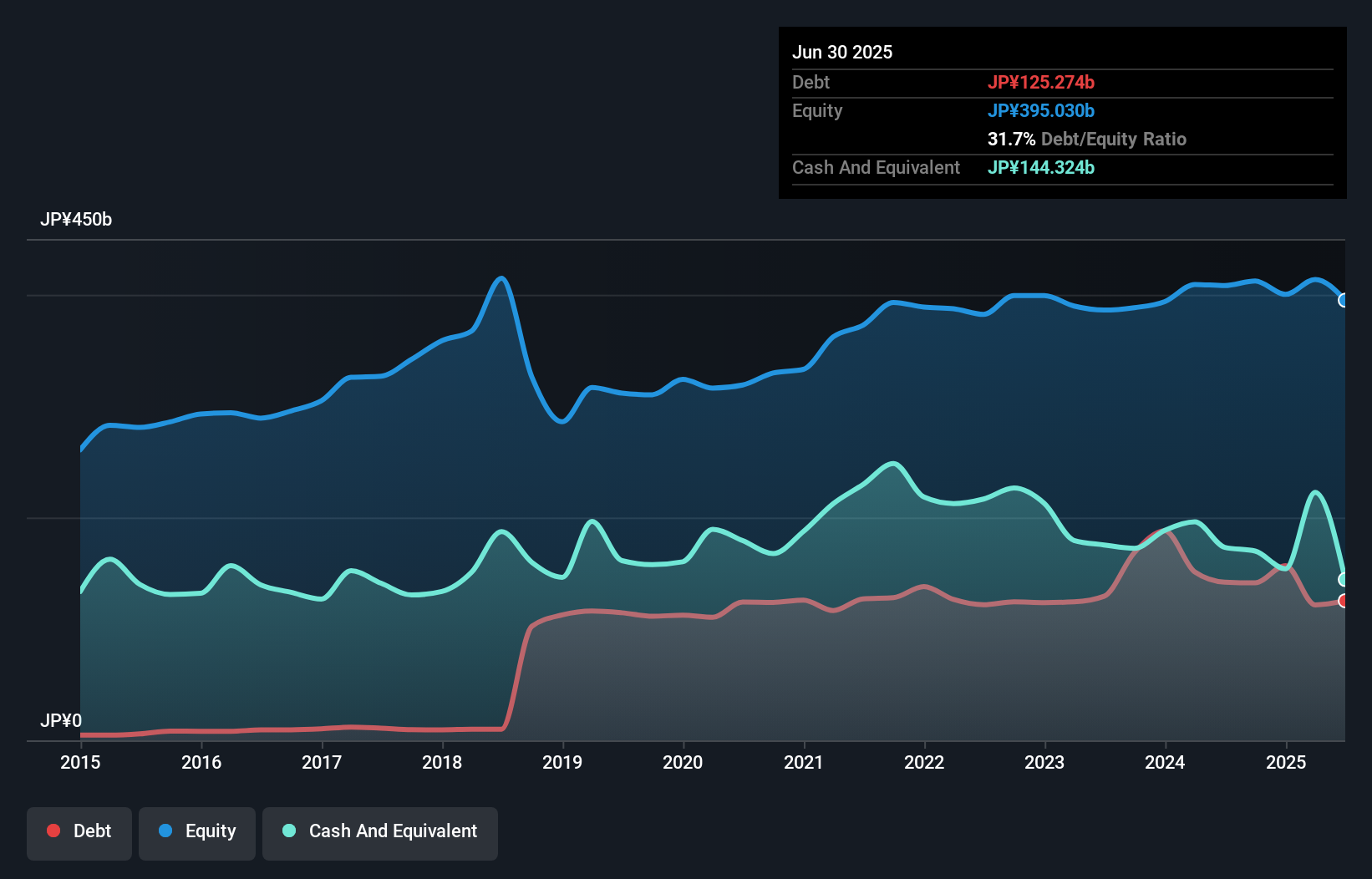Click the teal Cash And Equivalent legend dot
The height and width of the screenshot is (879, 1372).
coord(287,831)
